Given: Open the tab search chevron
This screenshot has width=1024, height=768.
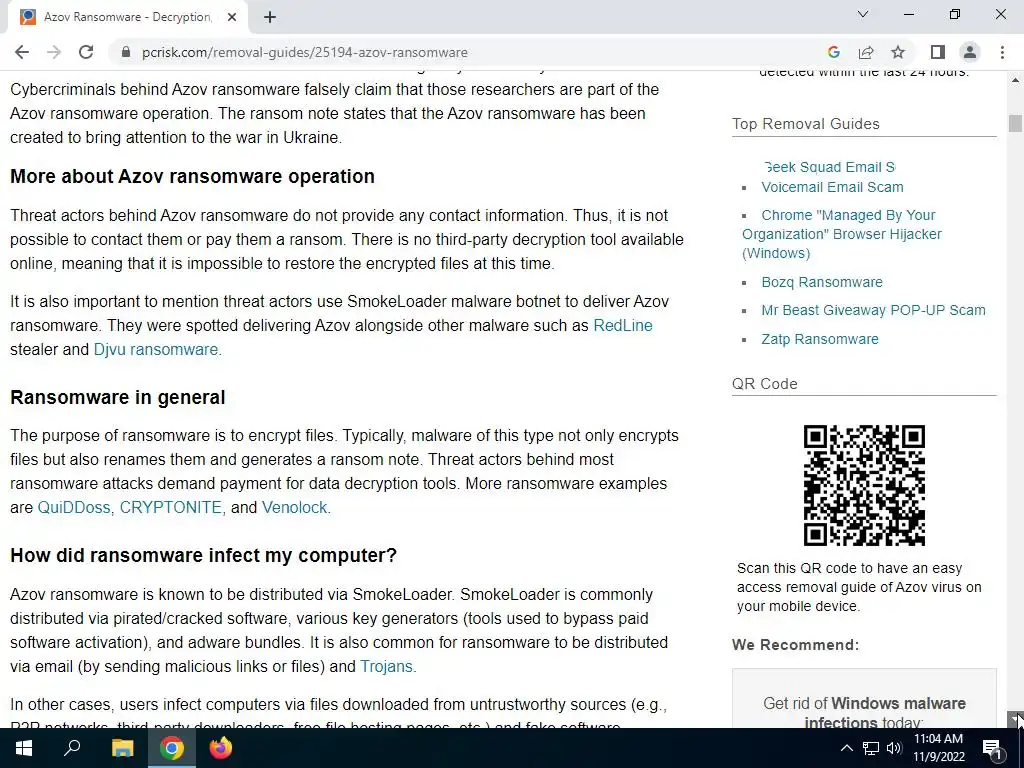Looking at the screenshot, I should pos(863,14).
